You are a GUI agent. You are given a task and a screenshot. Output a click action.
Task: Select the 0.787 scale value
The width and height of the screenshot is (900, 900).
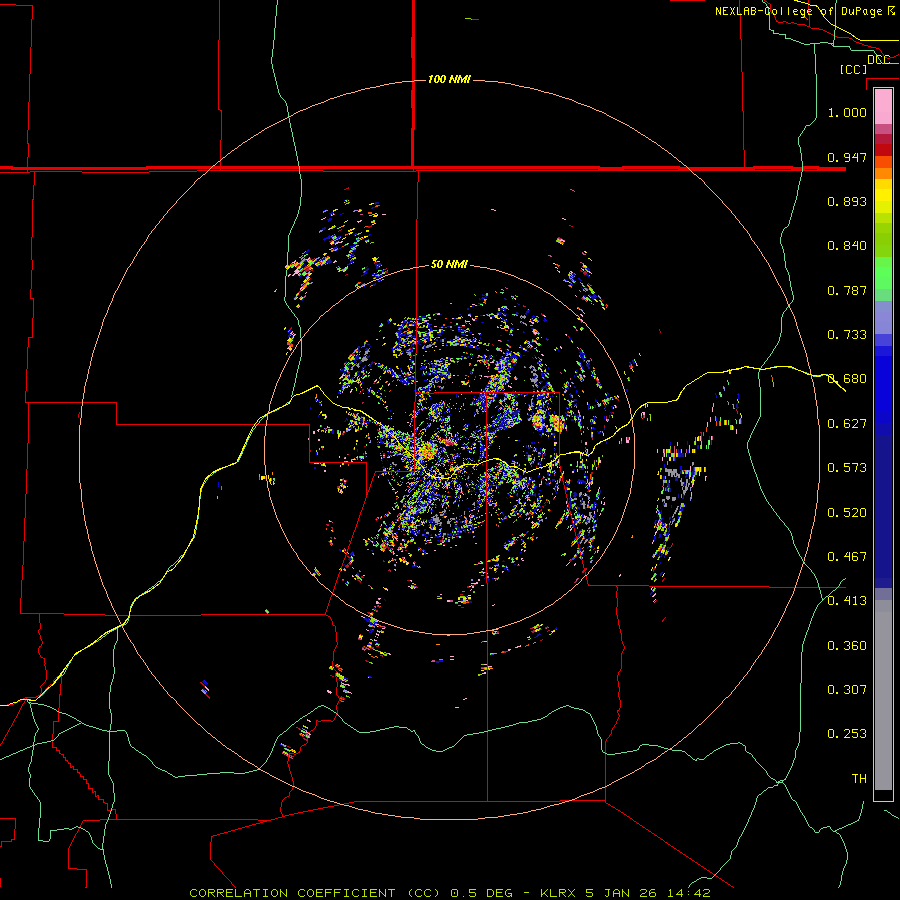847,290
